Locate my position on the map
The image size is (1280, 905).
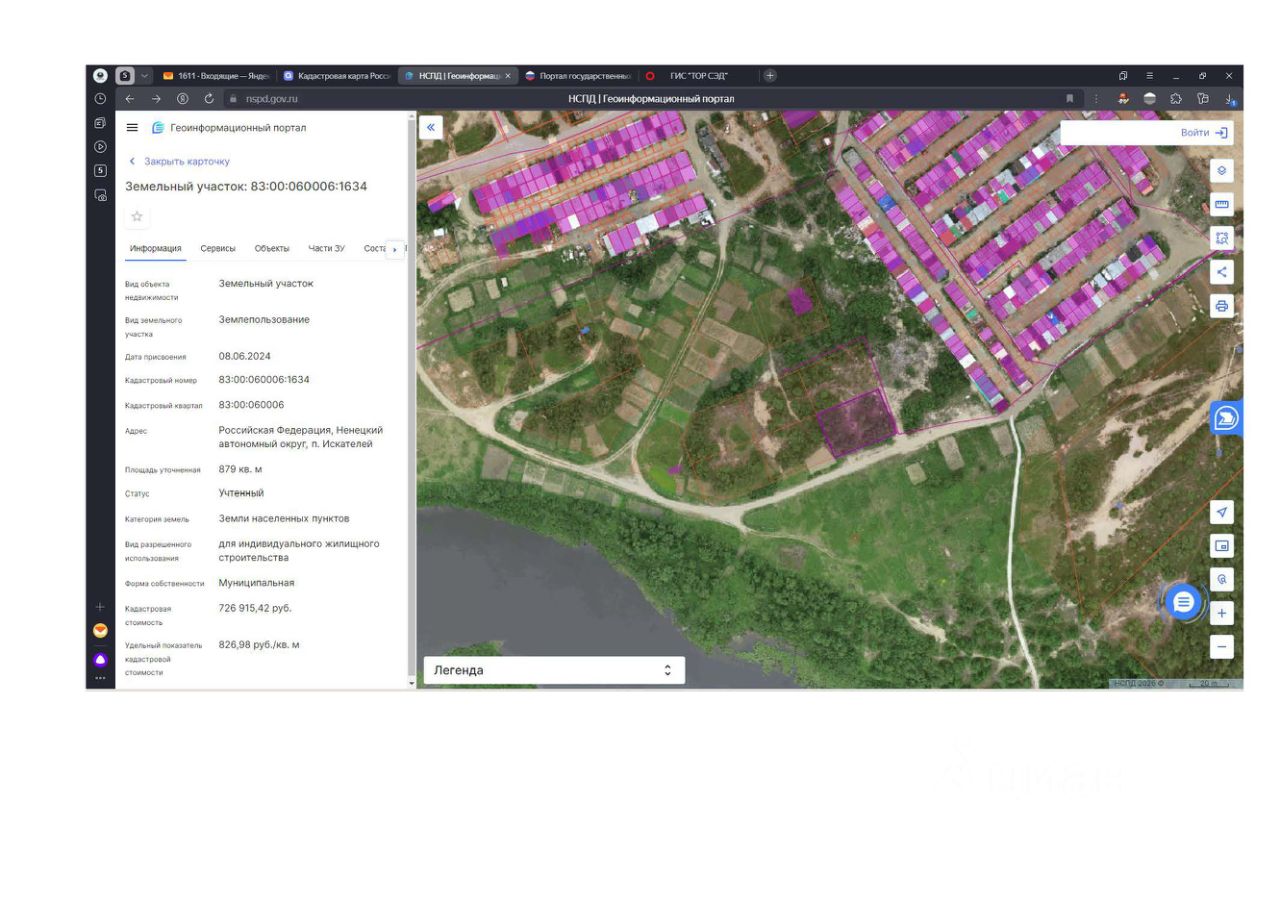click(1221, 512)
